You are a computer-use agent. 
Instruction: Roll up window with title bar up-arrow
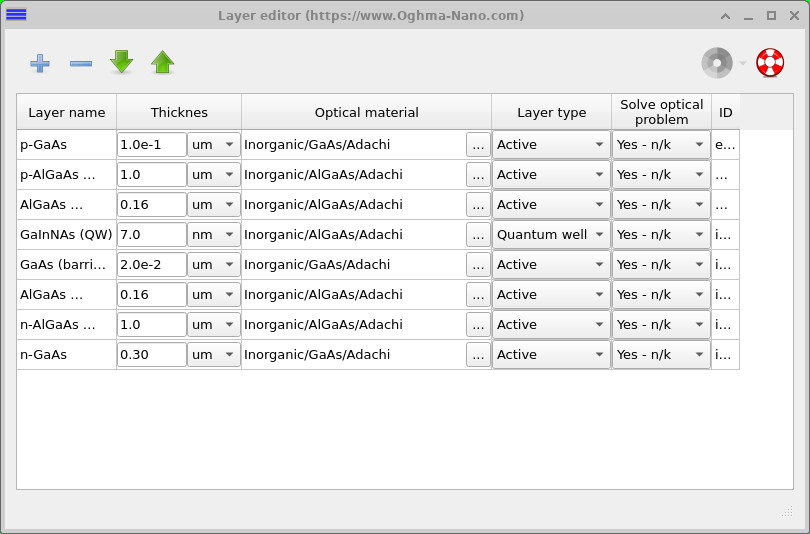[725, 16]
